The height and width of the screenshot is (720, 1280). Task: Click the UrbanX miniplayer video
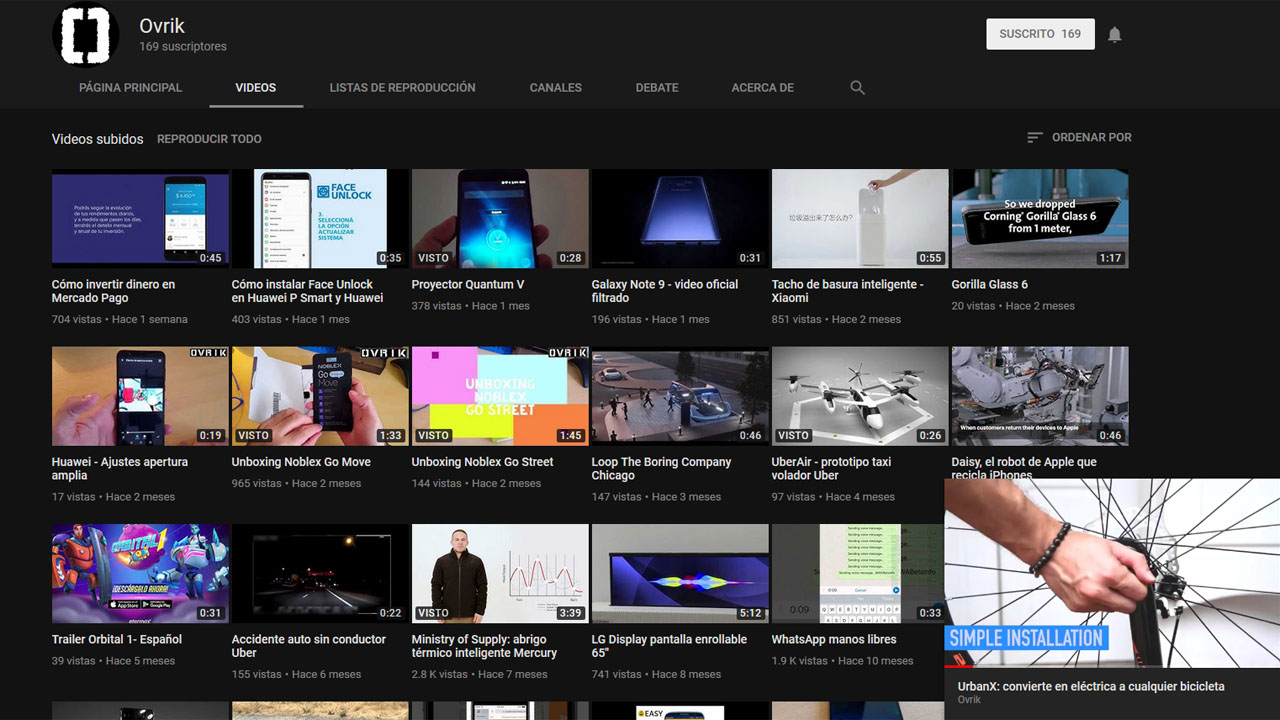1112,573
